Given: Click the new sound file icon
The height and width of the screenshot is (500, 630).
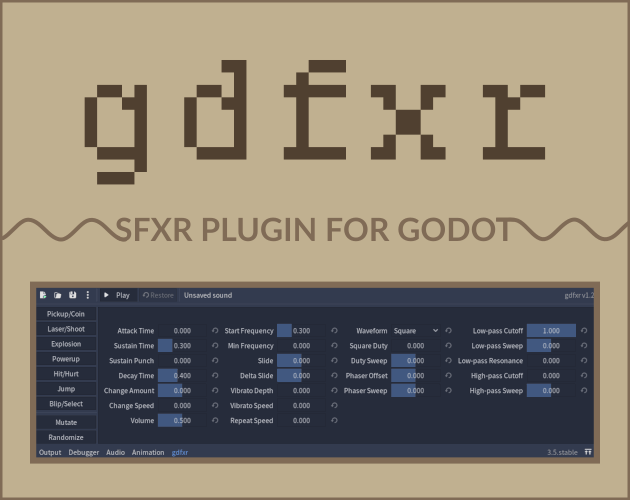Looking at the screenshot, I should [x=43, y=295].
